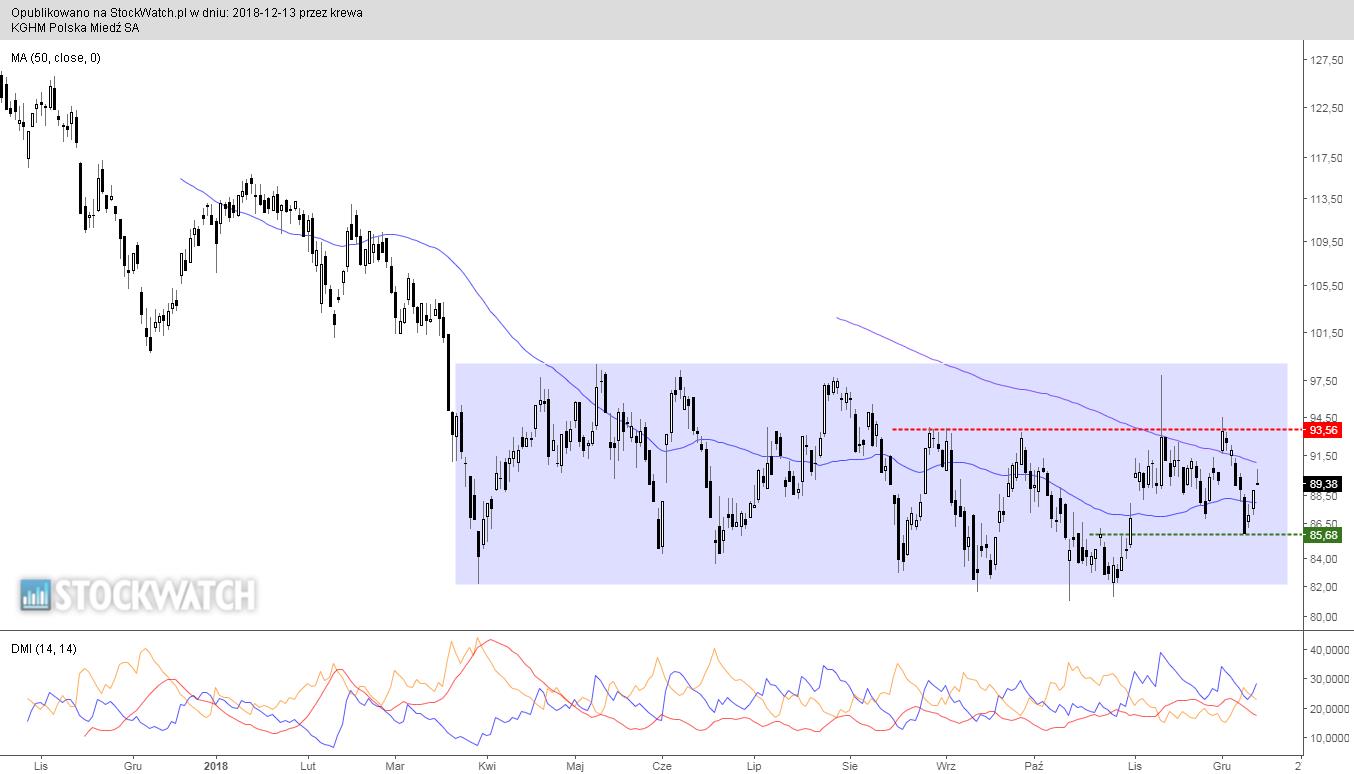Click the Sie month label
1354x774 pixels.
pyautogui.click(x=850, y=766)
